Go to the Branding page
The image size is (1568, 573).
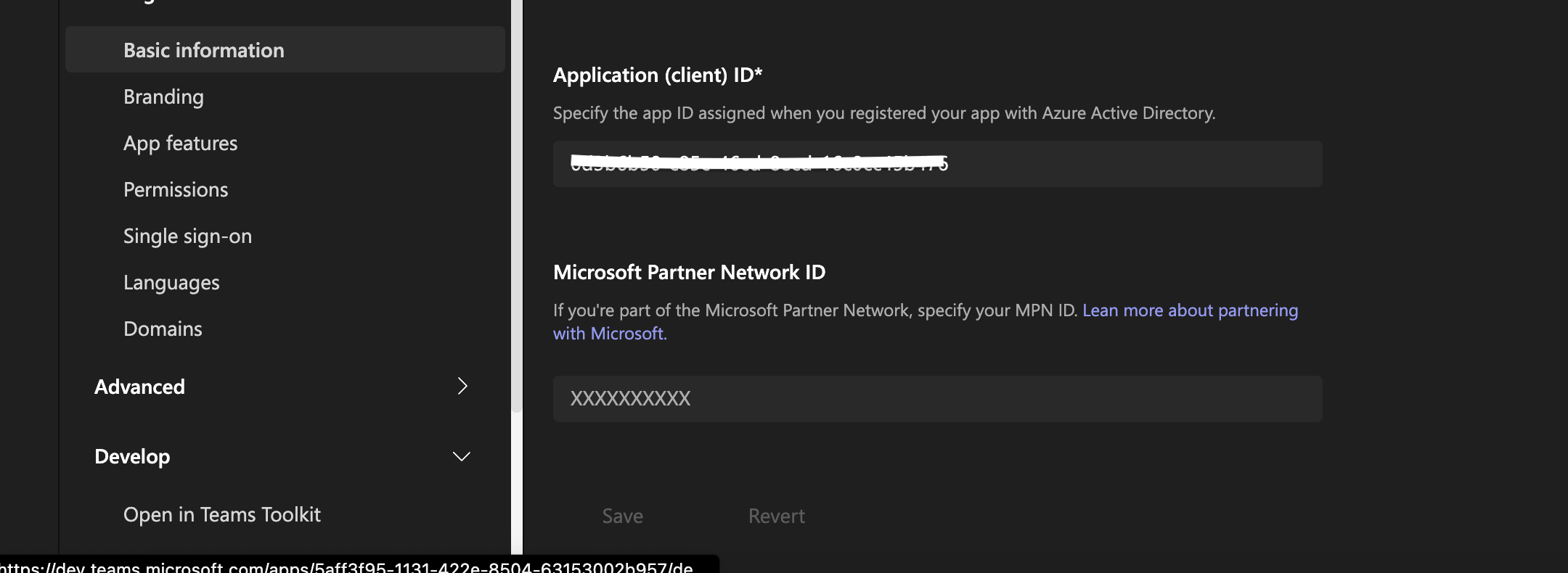click(x=163, y=96)
